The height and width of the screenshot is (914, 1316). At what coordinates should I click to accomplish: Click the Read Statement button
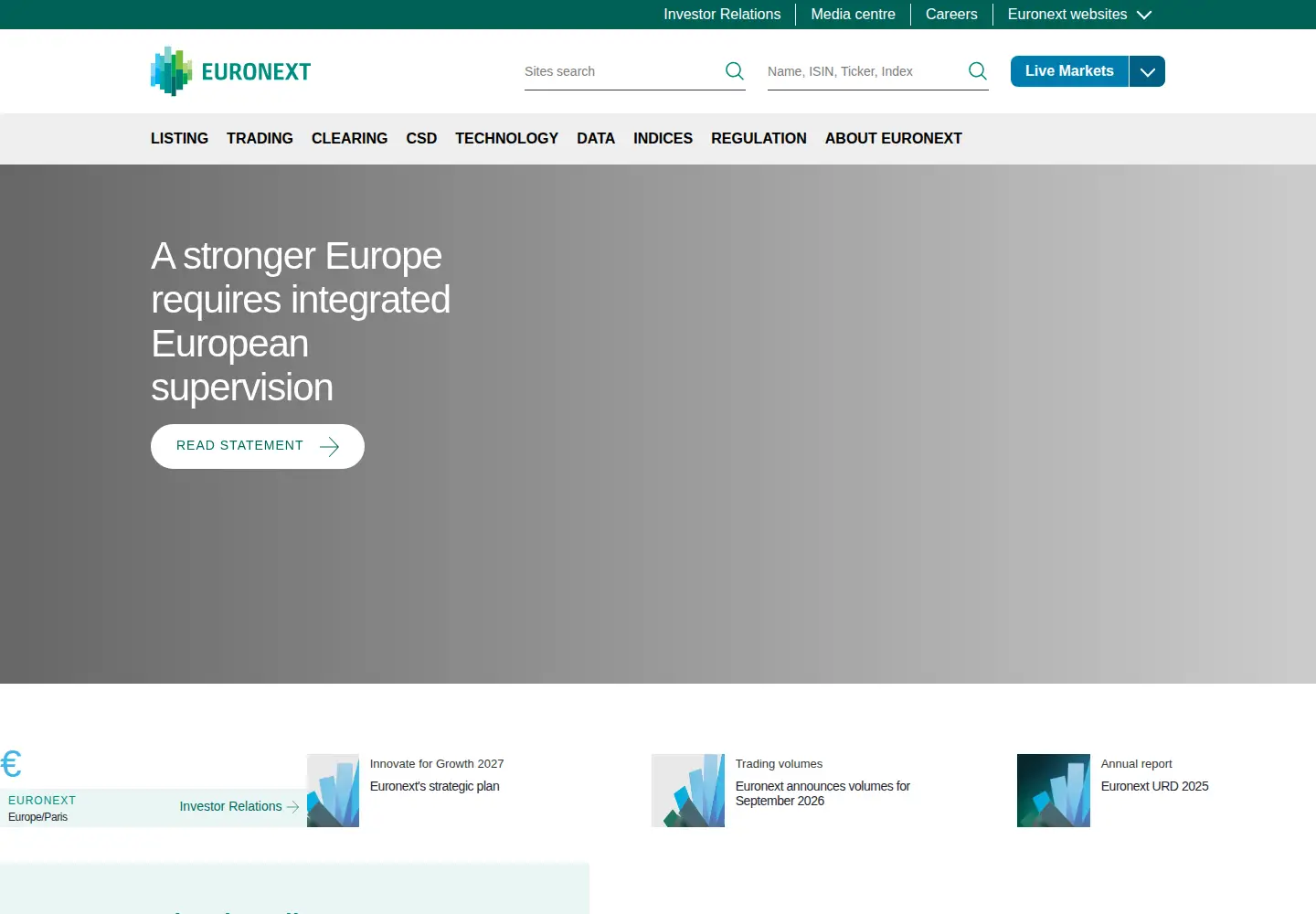point(258,447)
